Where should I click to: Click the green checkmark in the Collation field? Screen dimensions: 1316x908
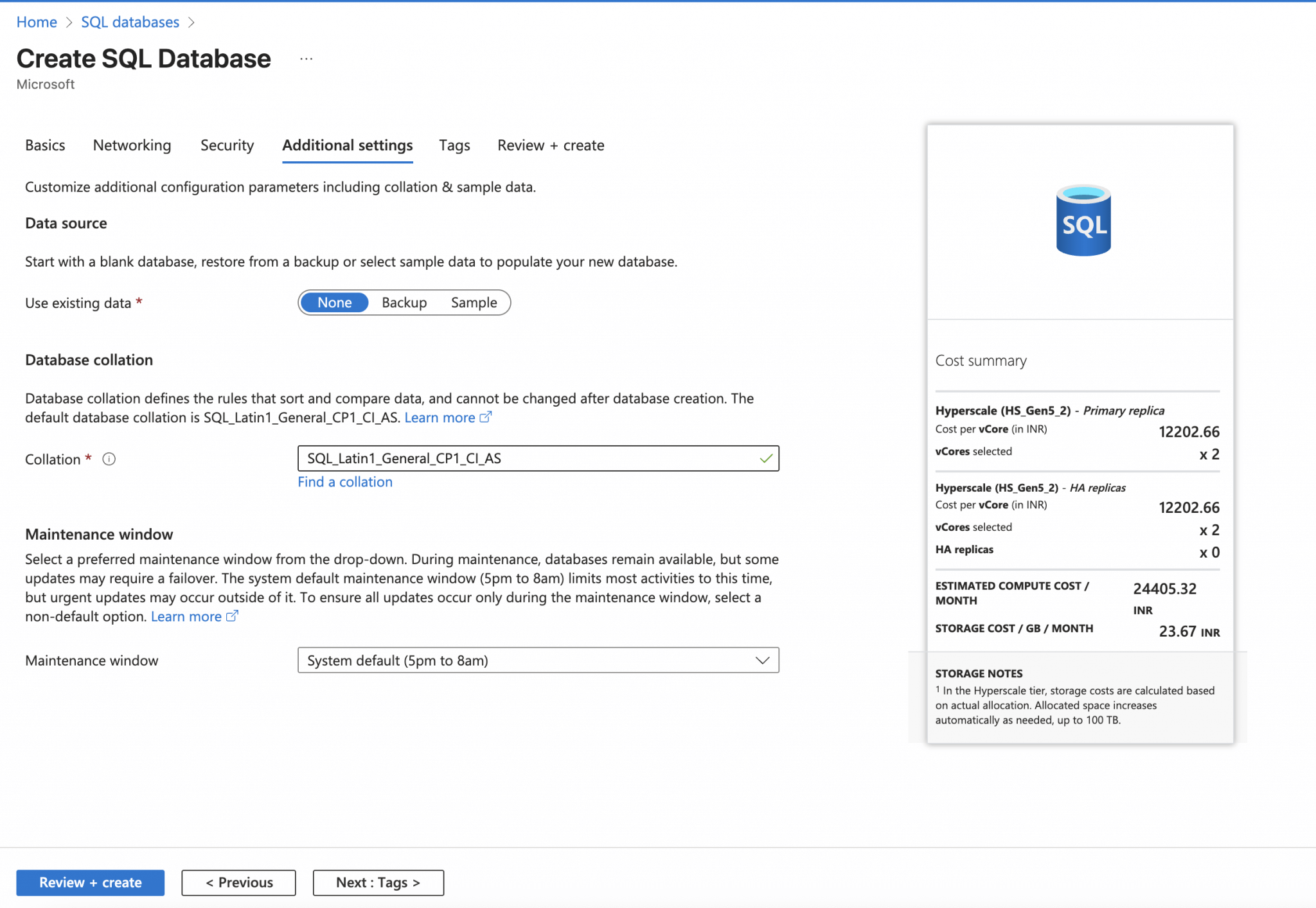pos(766,459)
